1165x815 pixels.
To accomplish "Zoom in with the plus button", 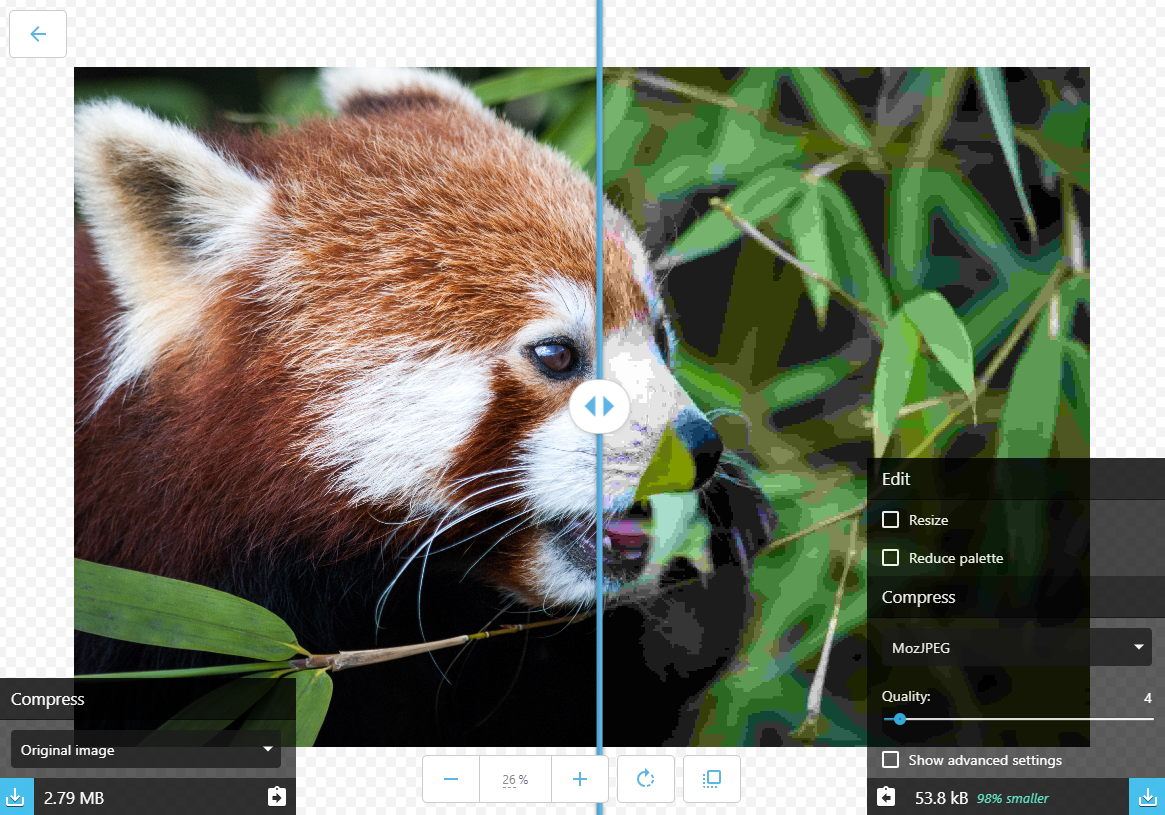I will pos(580,779).
